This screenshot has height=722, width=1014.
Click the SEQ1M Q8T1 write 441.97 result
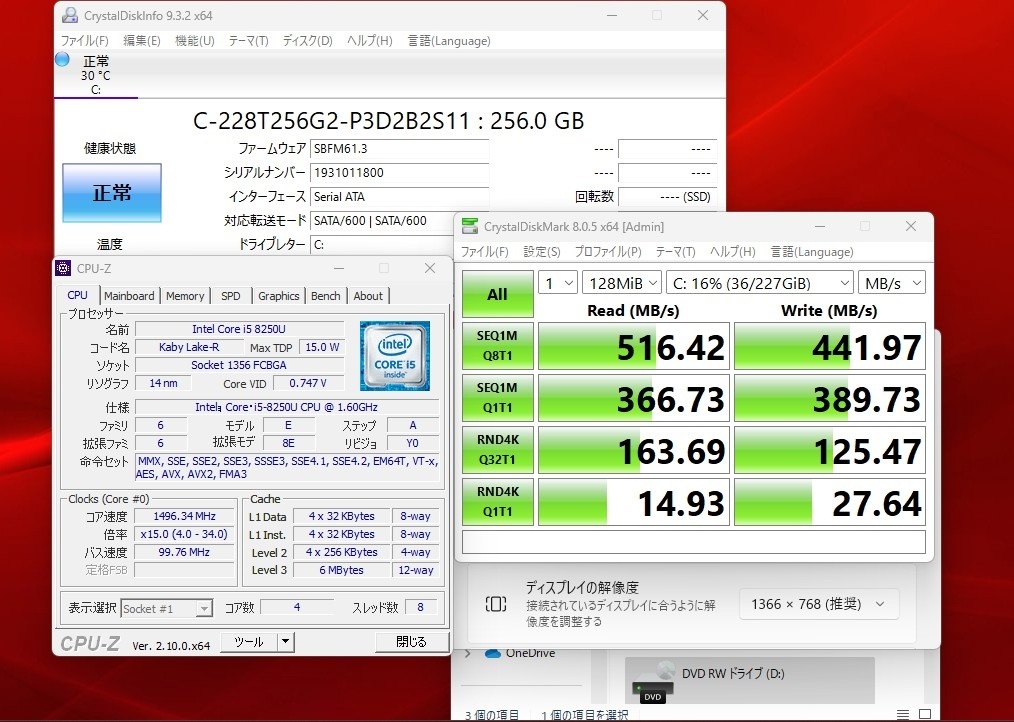tap(830, 346)
